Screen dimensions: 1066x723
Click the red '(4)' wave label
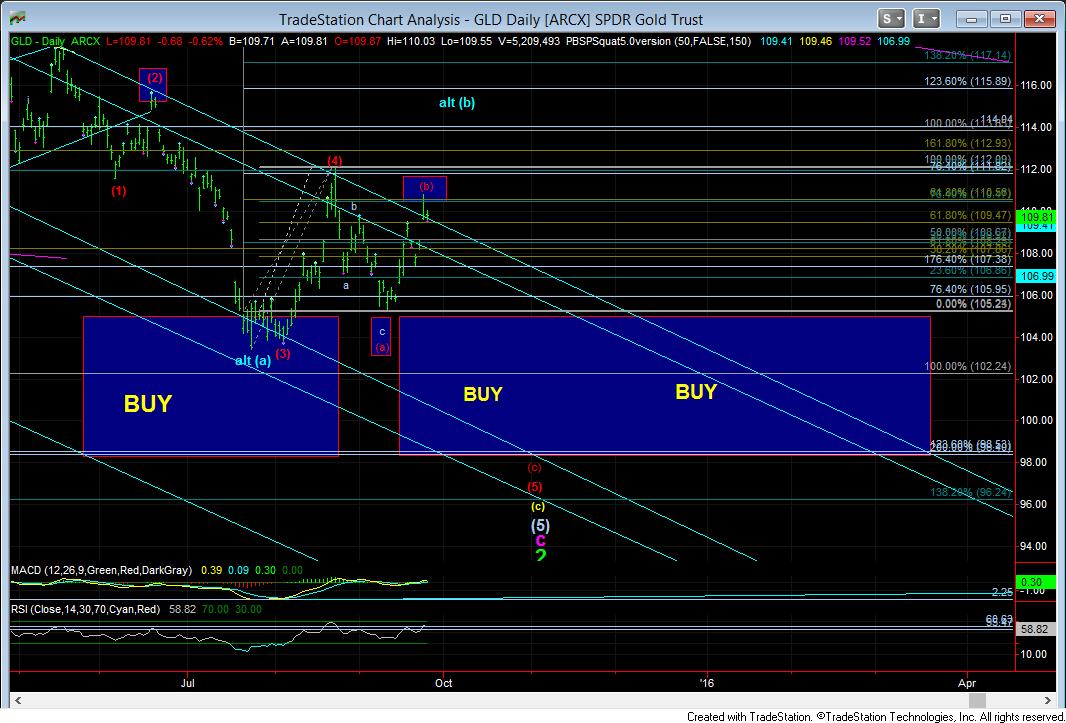[334, 161]
